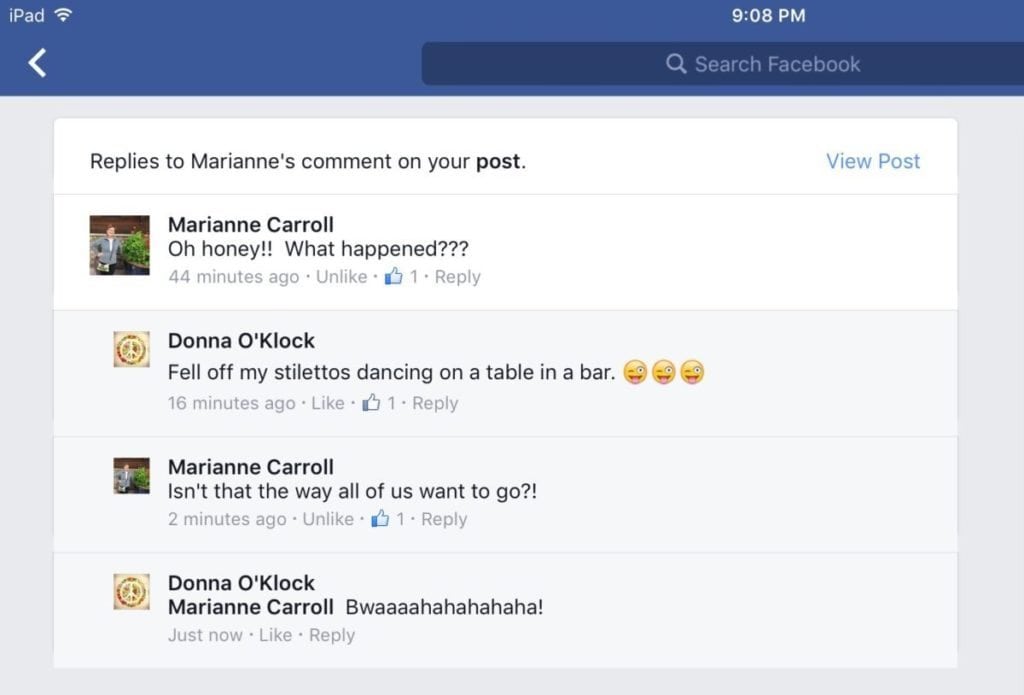This screenshot has height=695, width=1024.
Task: Reply to Marianne's "What happened???" comment
Action: click(458, 277)
